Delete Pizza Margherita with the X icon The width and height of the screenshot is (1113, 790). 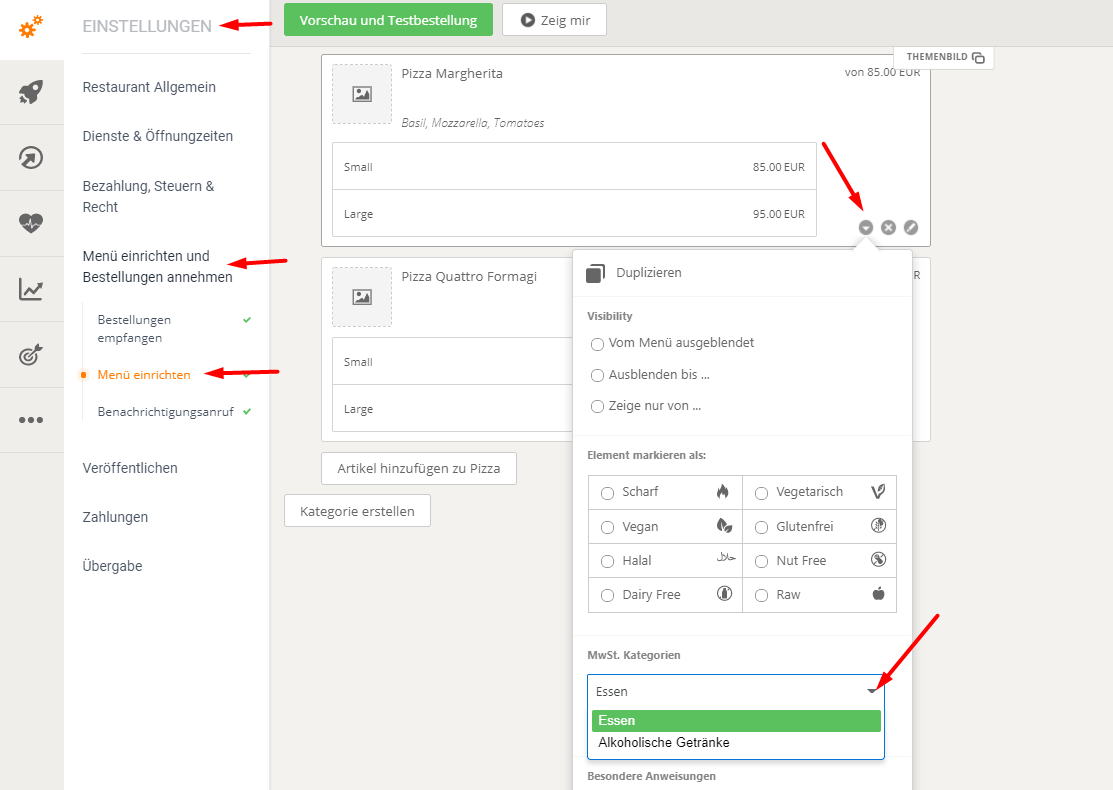pyautogui.click(x=888, y=227)
